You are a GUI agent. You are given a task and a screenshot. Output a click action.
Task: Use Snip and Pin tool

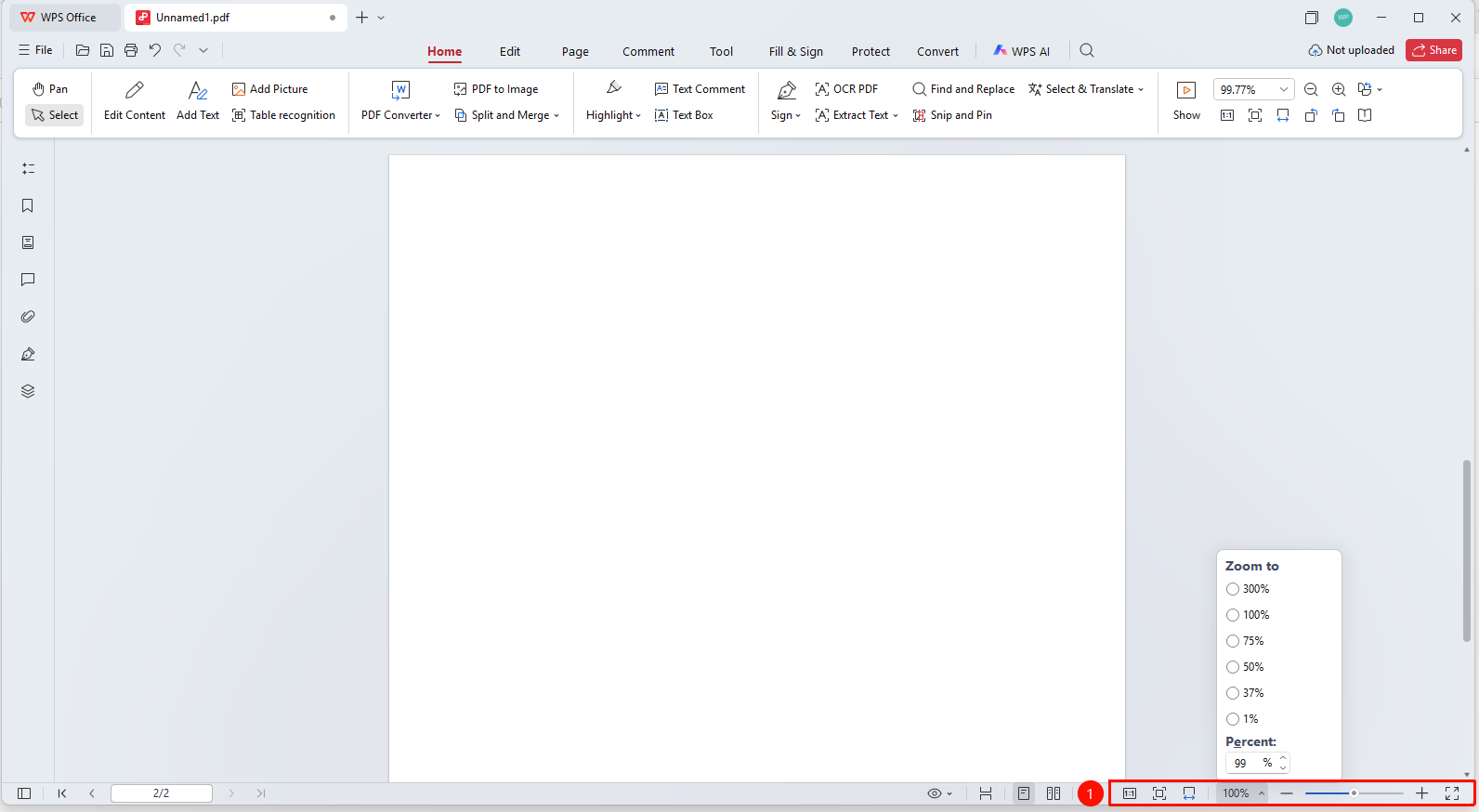pyautogui.click(x=952, y=115)
